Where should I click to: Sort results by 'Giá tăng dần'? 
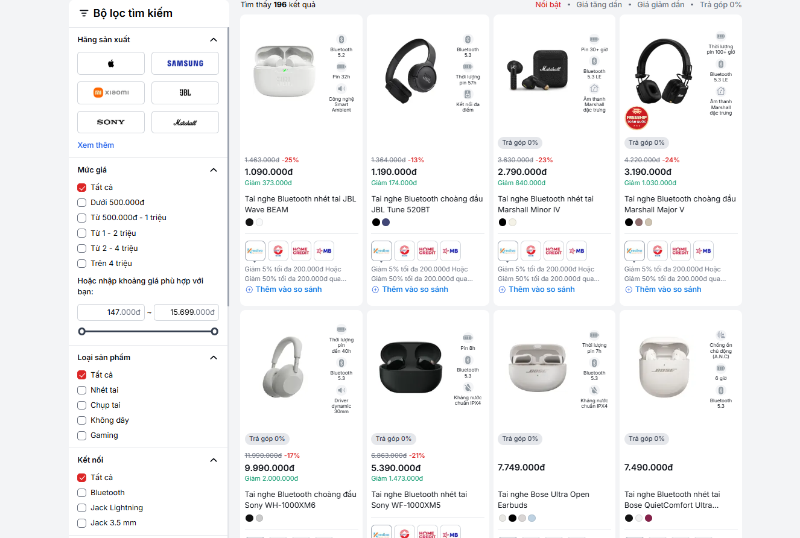coord(599,5)
